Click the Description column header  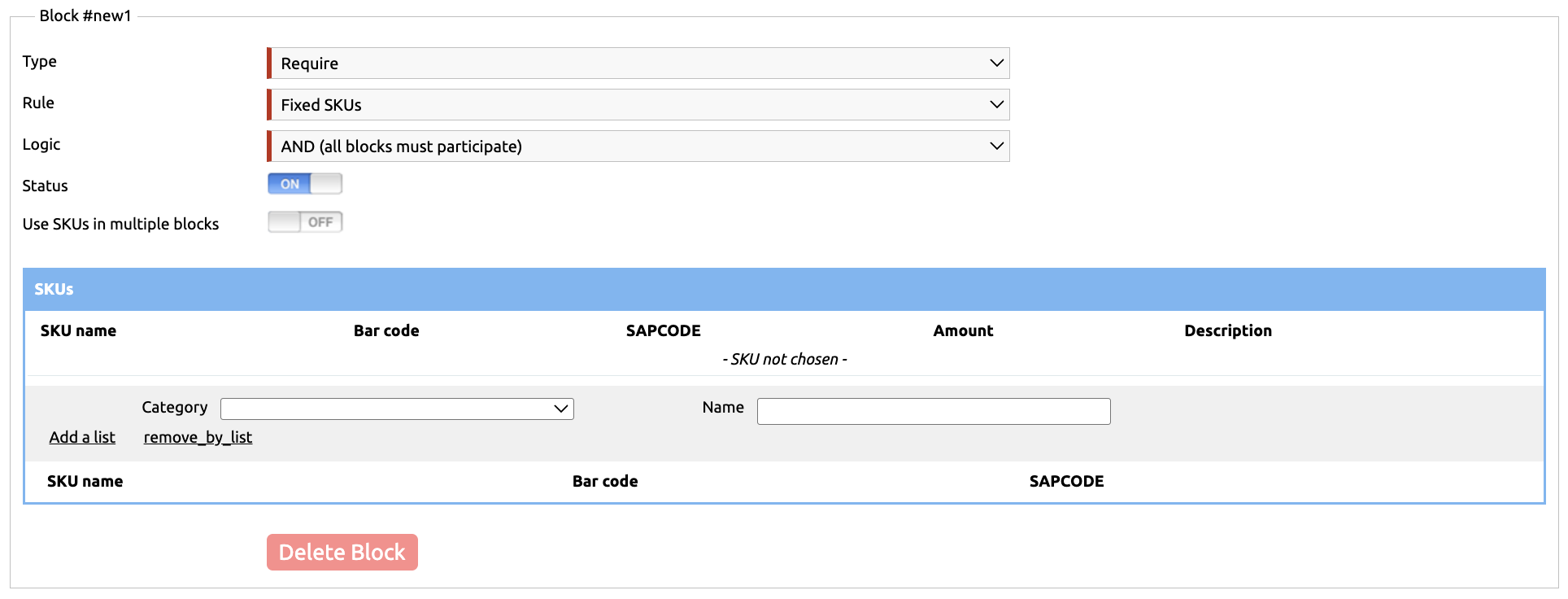click(1227, 330)
